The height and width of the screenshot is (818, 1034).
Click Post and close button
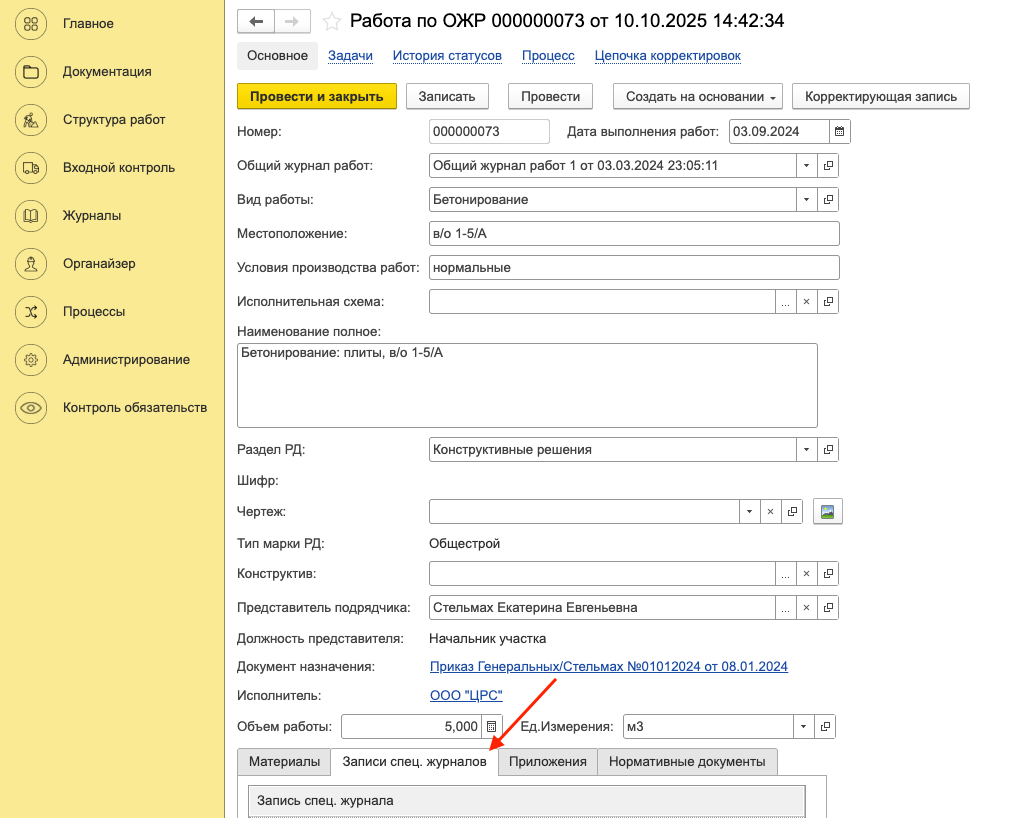(x=317, y=96)
